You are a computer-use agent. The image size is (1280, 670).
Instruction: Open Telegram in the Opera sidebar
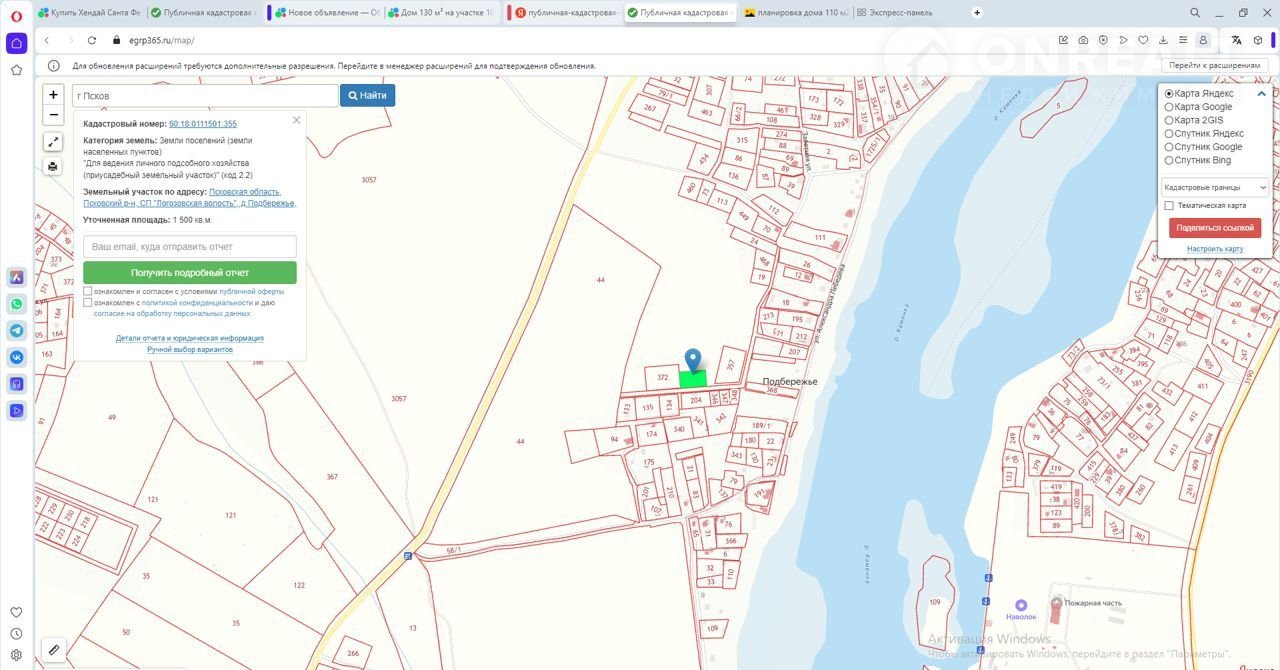[17, 330]
